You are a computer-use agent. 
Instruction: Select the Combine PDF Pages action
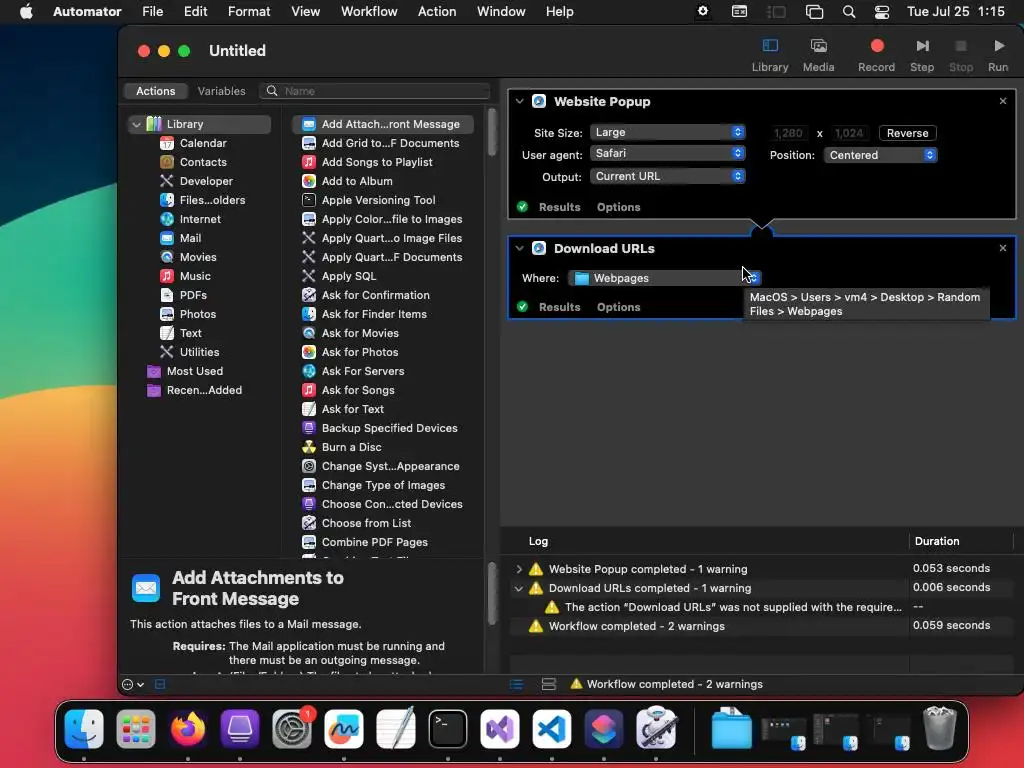[375, 541]
